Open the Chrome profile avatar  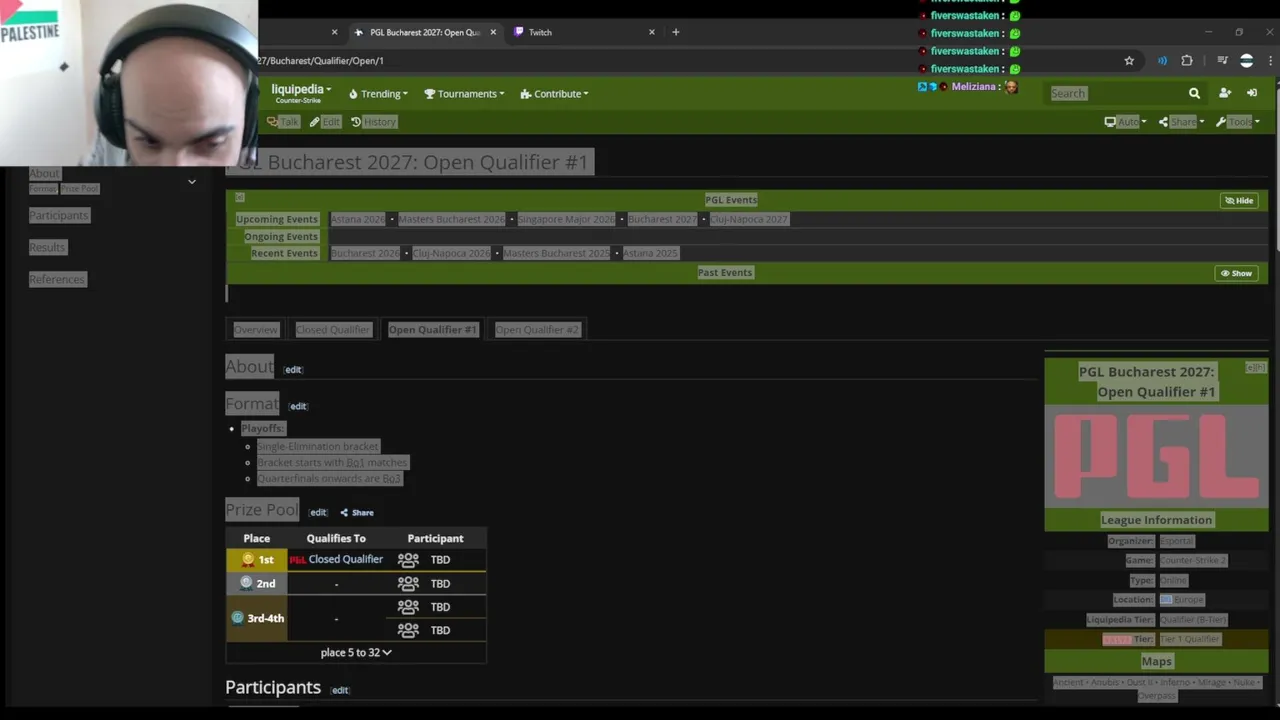[1246, 61]
